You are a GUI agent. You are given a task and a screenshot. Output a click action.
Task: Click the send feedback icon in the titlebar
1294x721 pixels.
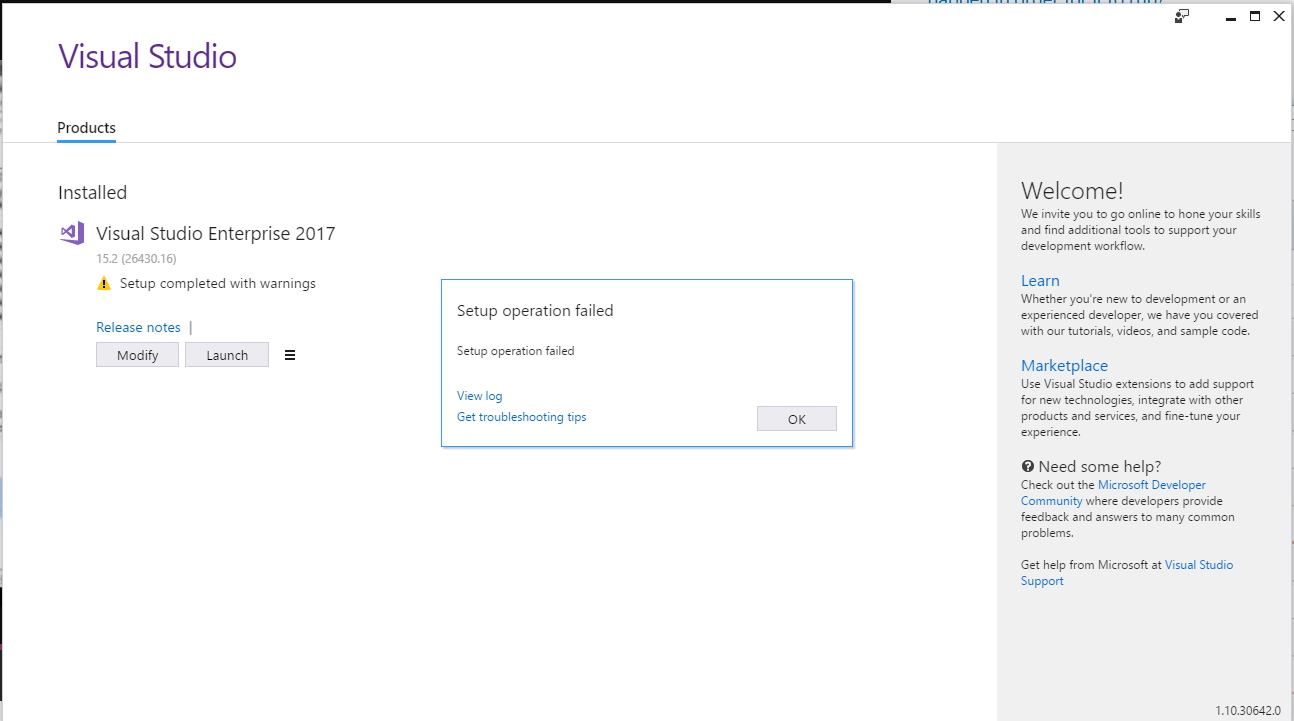[x=1181, y=16]
